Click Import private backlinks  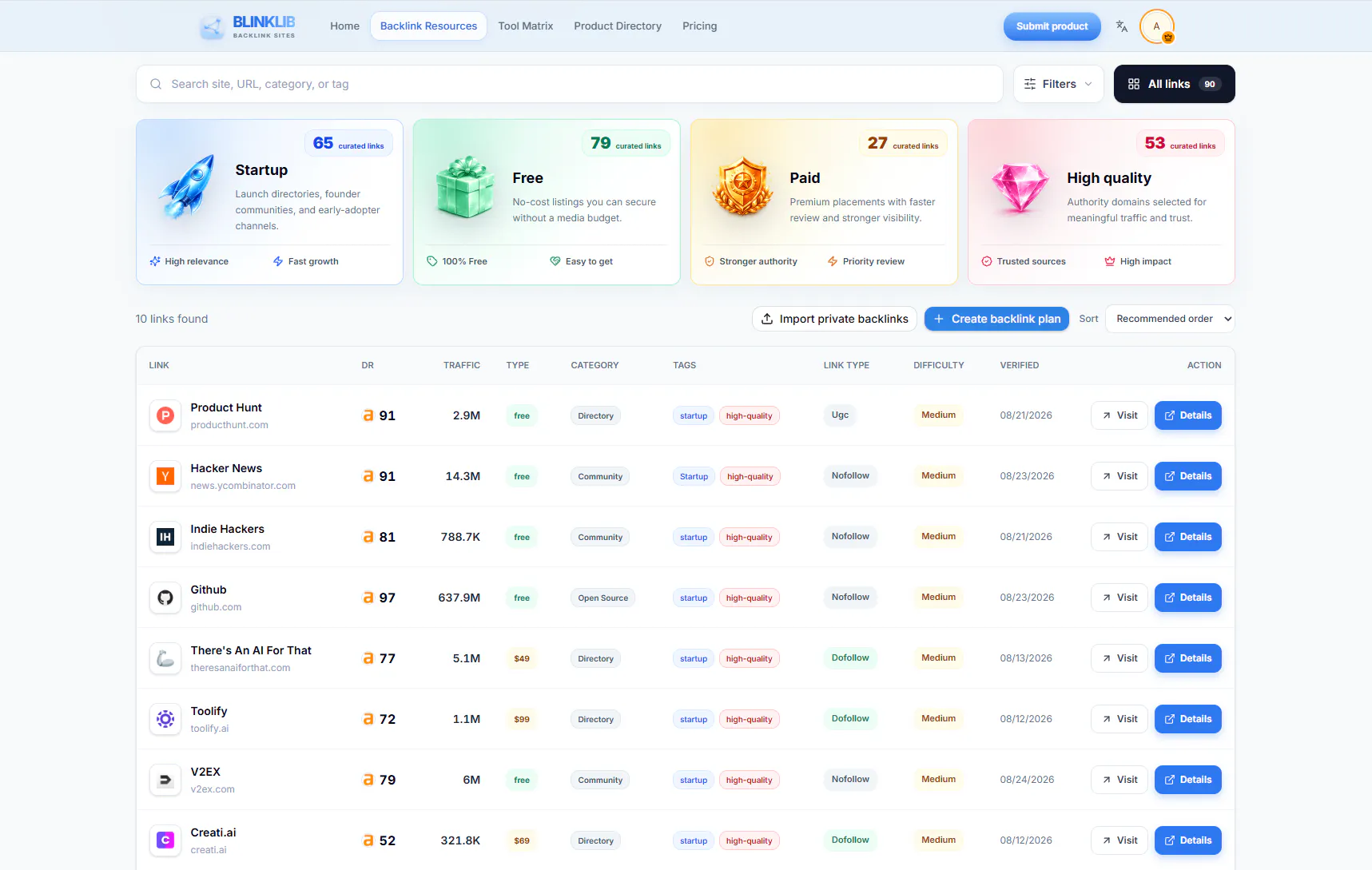tap(834, 319)
